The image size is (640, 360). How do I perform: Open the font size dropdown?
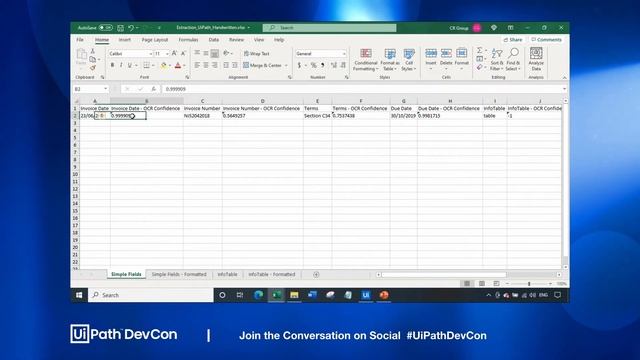[167, 54]
